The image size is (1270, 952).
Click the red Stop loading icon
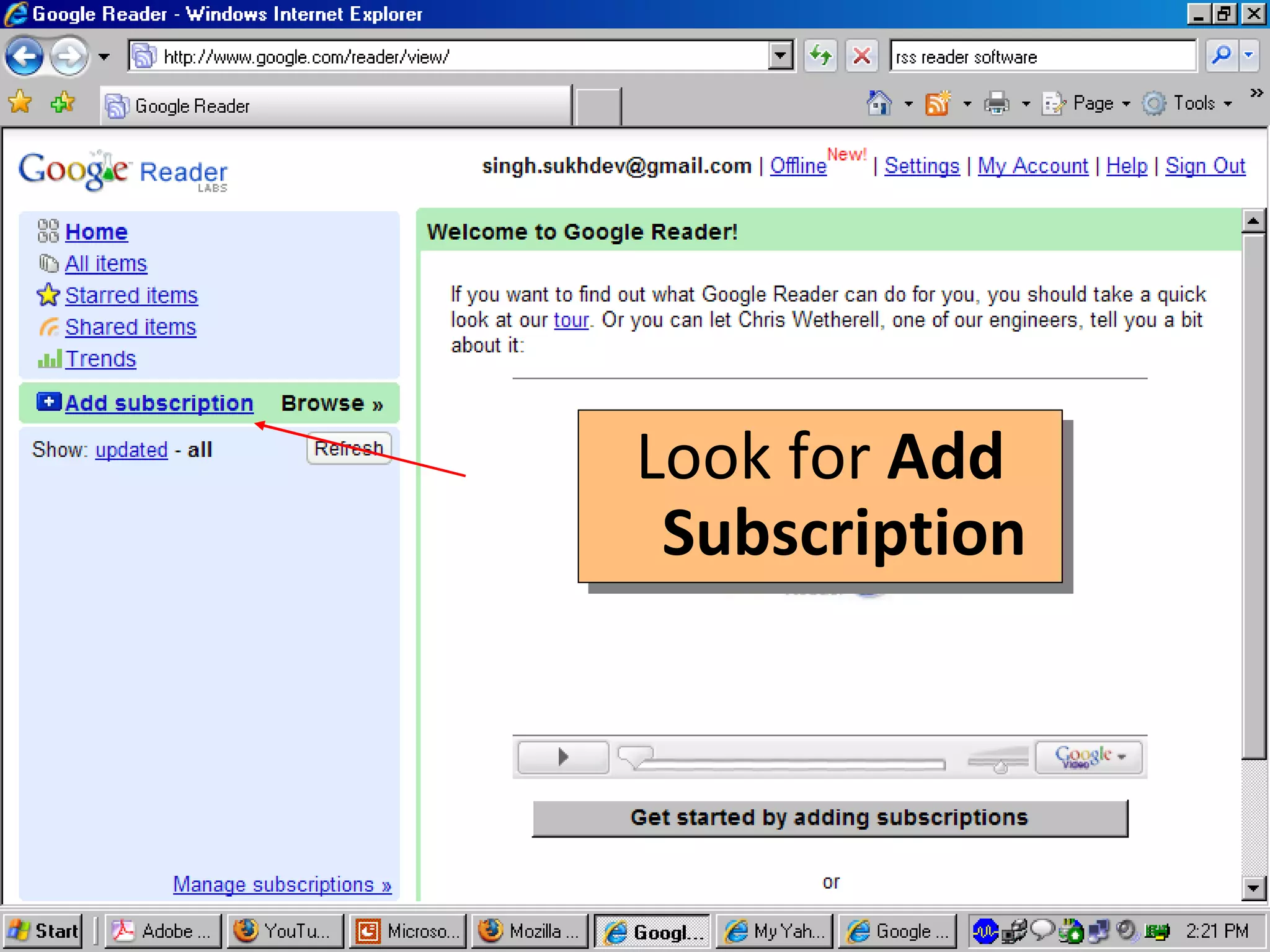(x=862, y=56)
